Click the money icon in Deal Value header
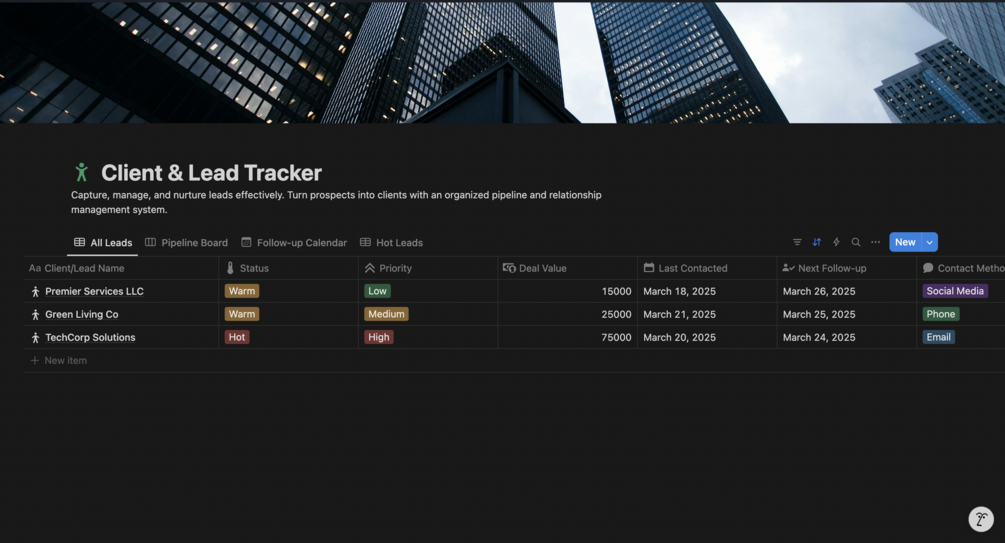Viewport: 1005px width, 543px height. click(x=509, y=268)
